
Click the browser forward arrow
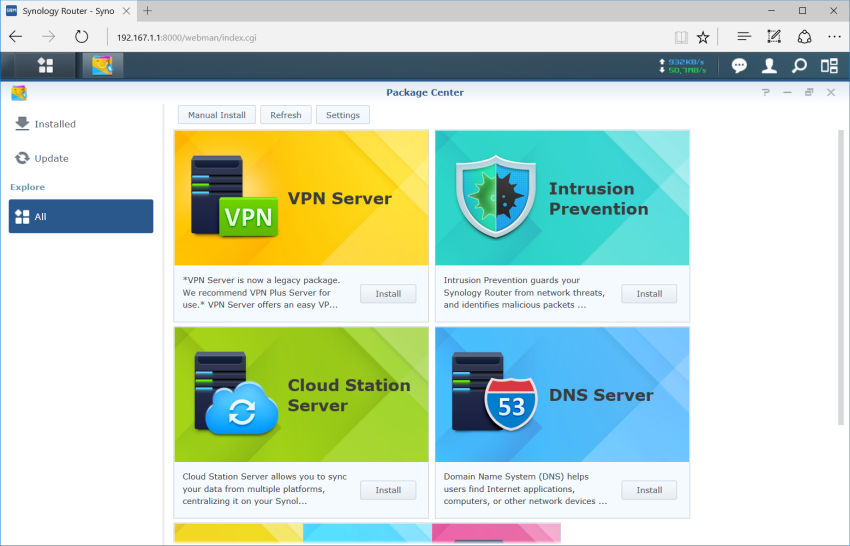48,37
